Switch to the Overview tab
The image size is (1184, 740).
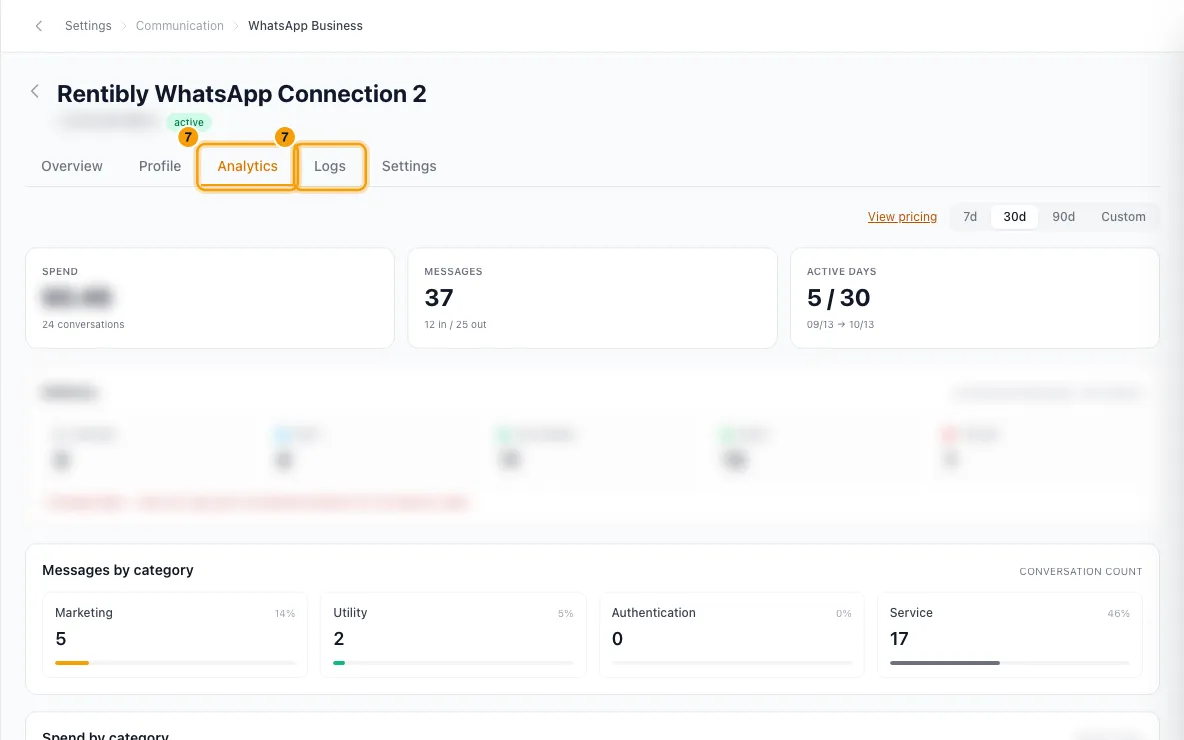click(72, 166)
